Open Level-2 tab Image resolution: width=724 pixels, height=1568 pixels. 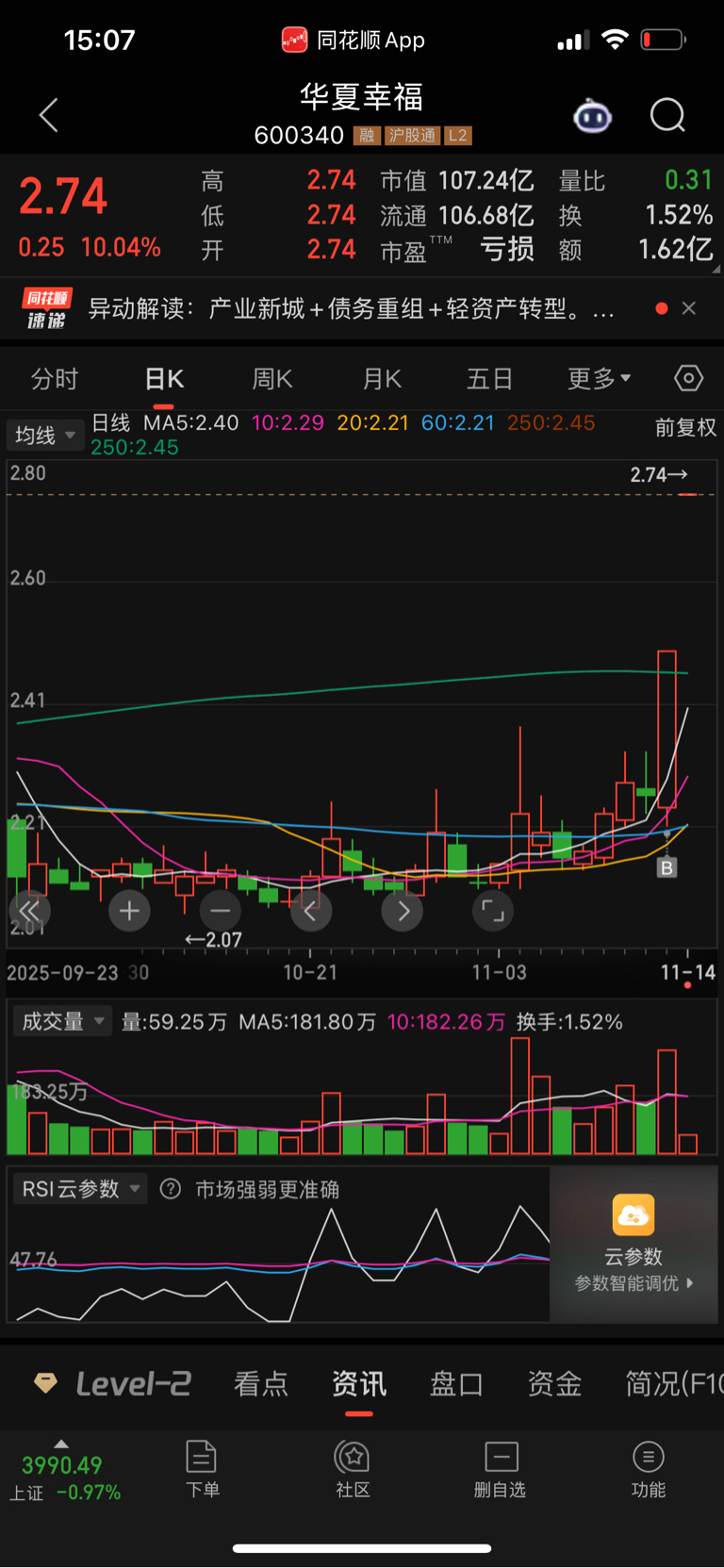[x=113, y=1383]
